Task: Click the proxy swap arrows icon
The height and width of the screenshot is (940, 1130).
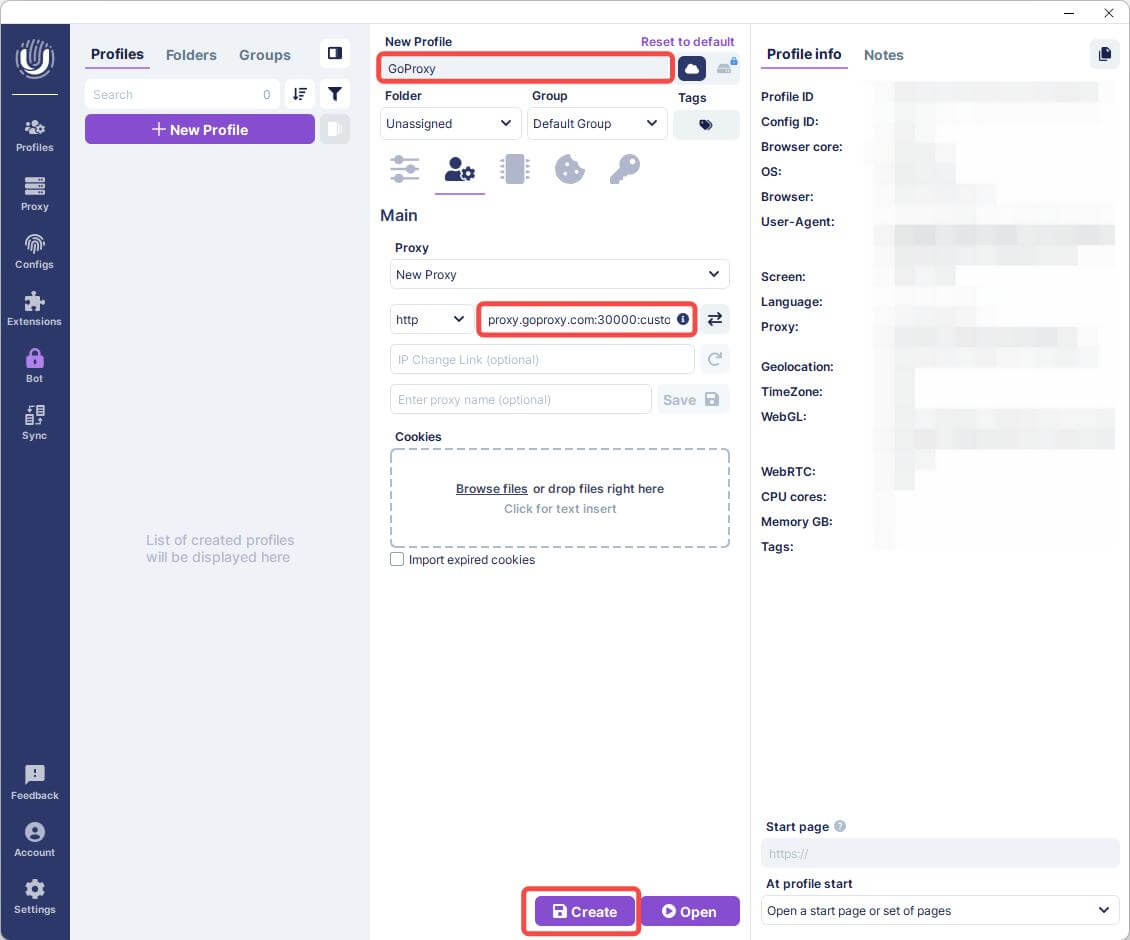Action: [714, 318]
